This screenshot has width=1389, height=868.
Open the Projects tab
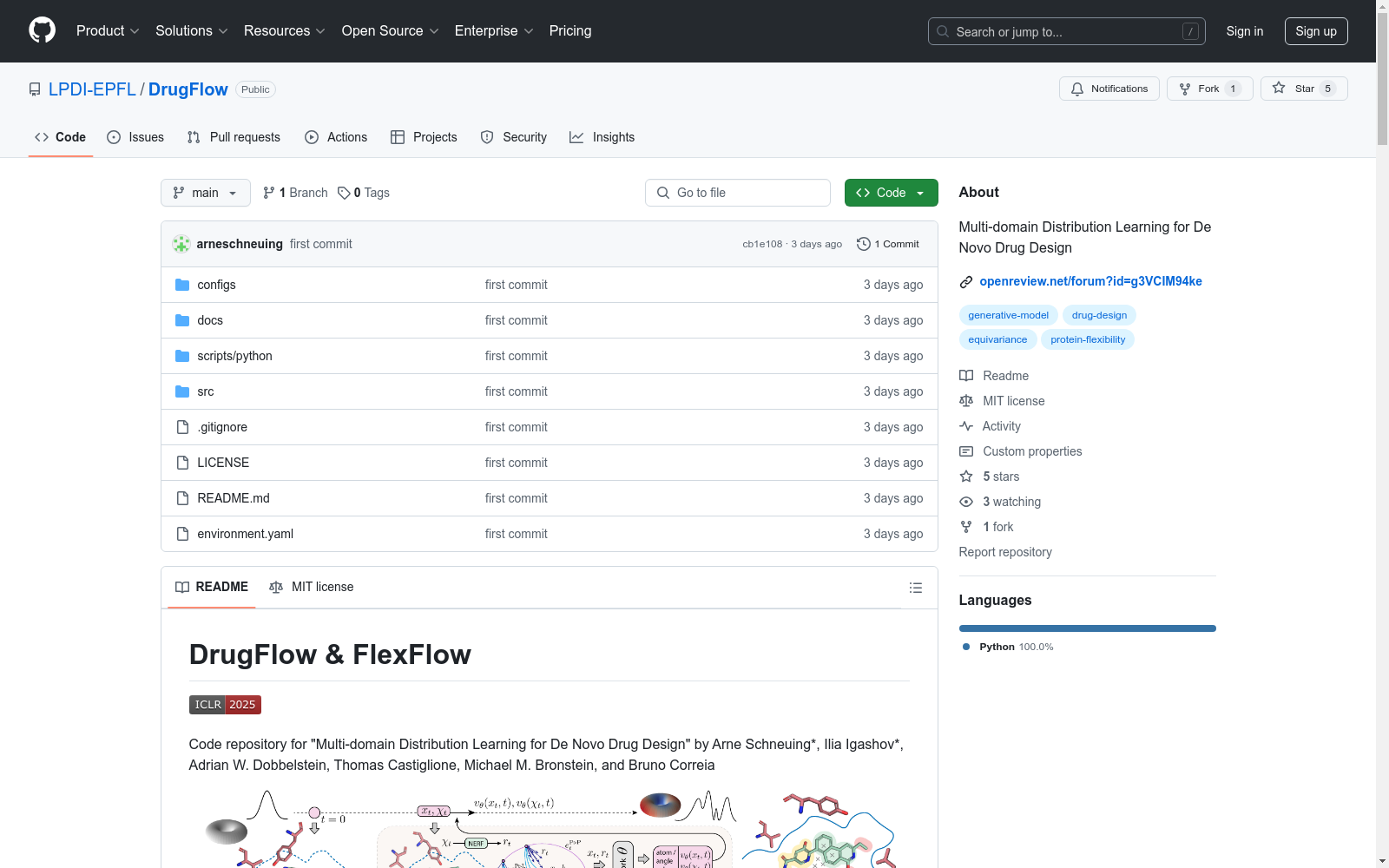[424, 137]
